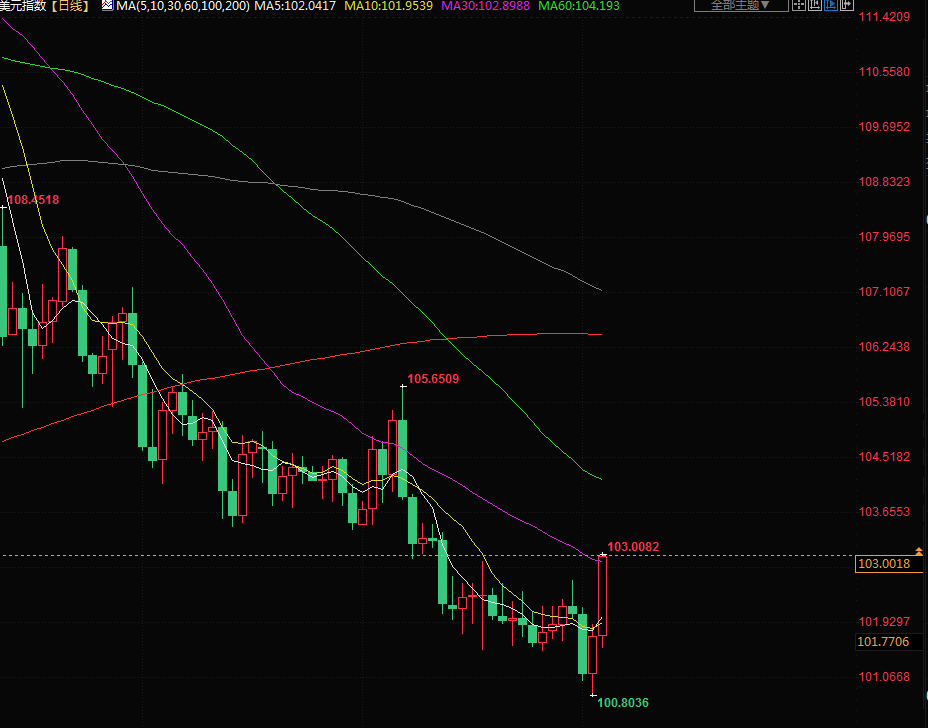Image resolution: width=928 pixels, height=728 pixels.
Task: Click the crosshair cursor icon in the top toolbar
Action: [798, 6]
